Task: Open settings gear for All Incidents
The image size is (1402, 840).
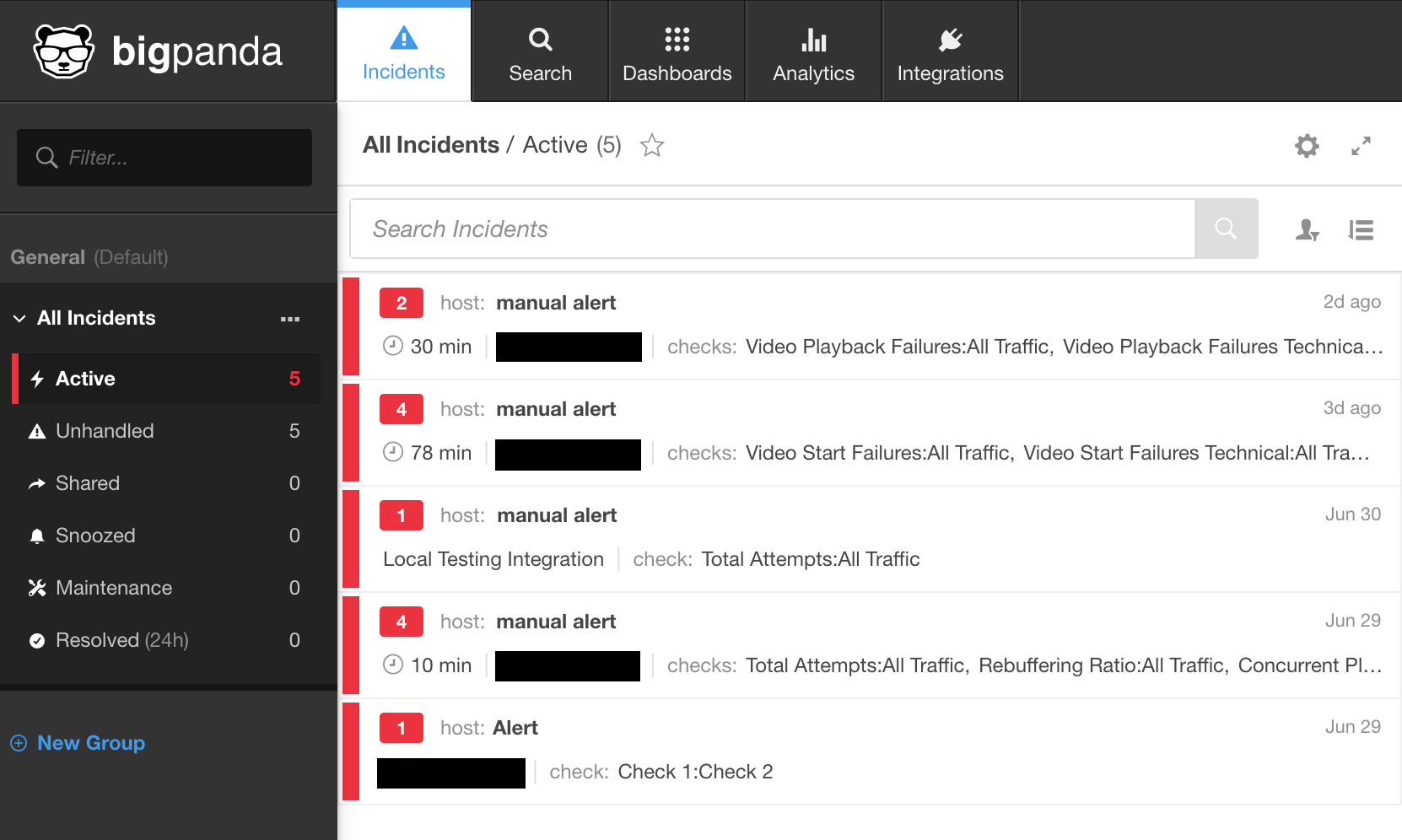Action: [x=1307, y=146]
